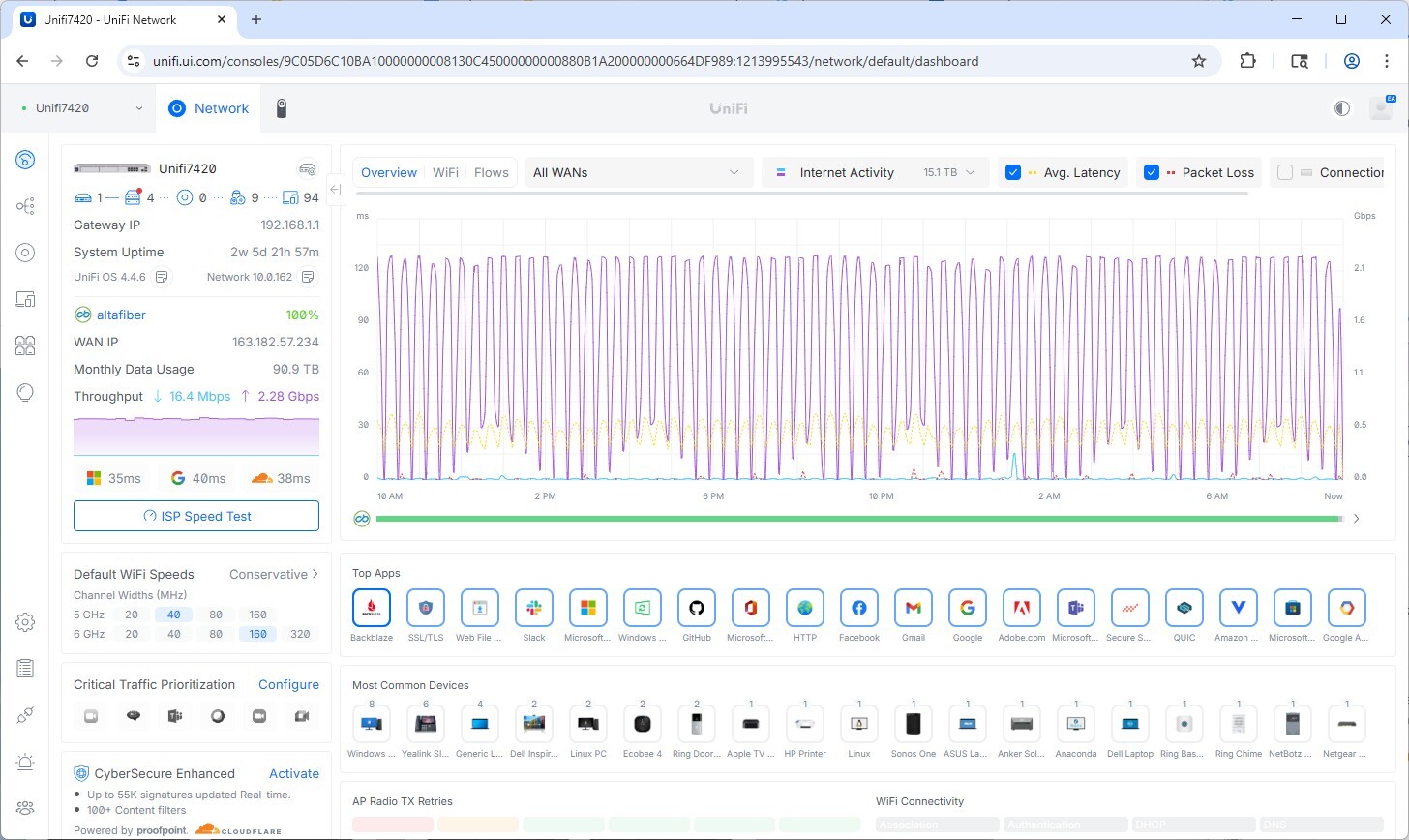Run the ISP Speed Test
This screenshot has width=1409, height=840.
(196, 516)
